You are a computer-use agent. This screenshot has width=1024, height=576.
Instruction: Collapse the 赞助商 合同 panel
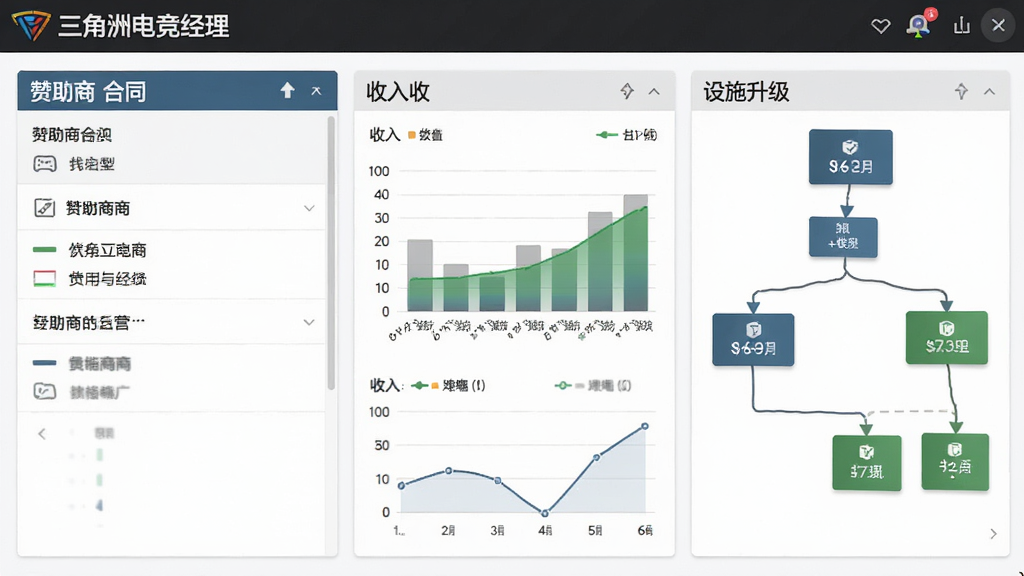[x=316, y=91]
